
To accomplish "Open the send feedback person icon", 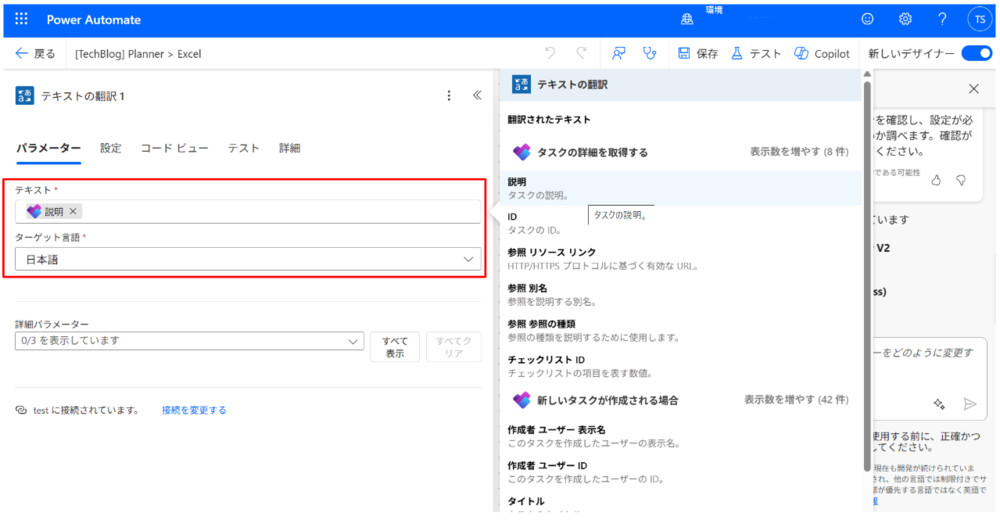I will (618, 54).
